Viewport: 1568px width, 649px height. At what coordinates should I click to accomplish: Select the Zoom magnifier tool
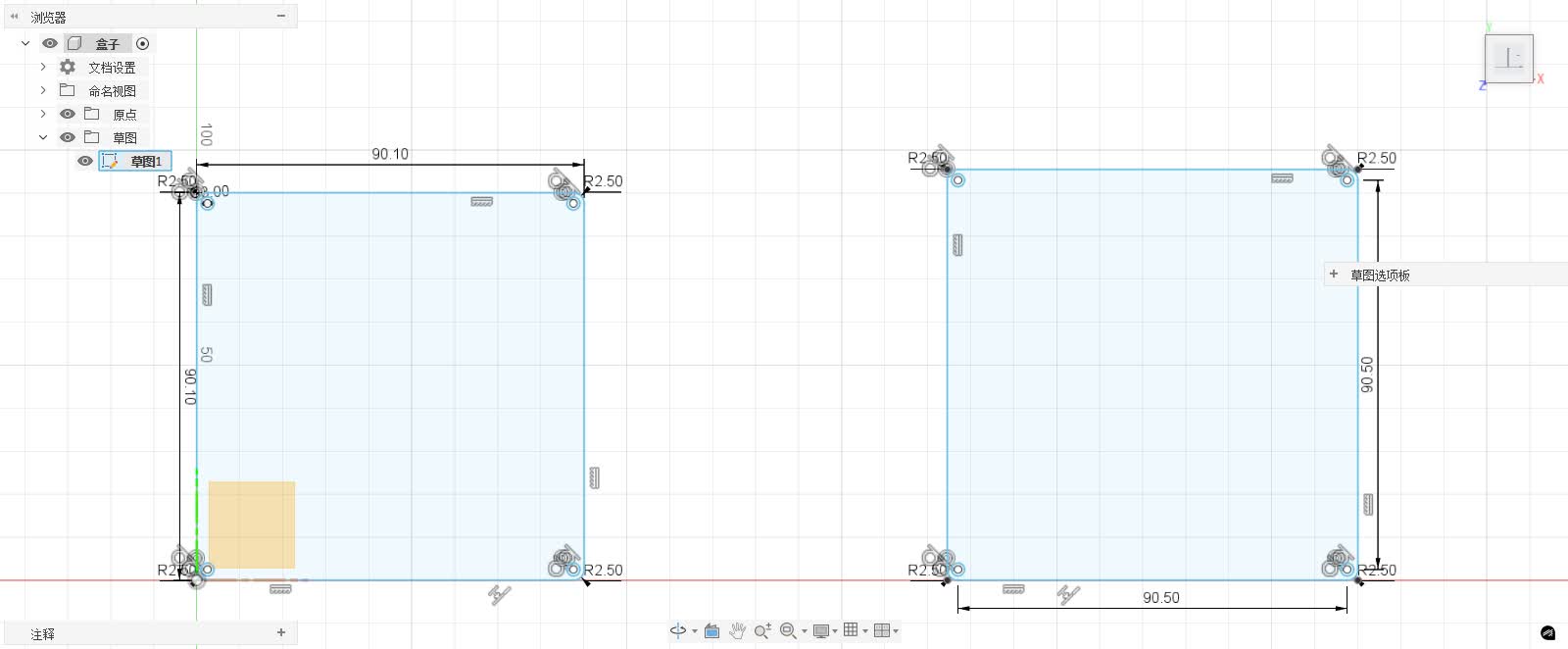click(762, 630)
